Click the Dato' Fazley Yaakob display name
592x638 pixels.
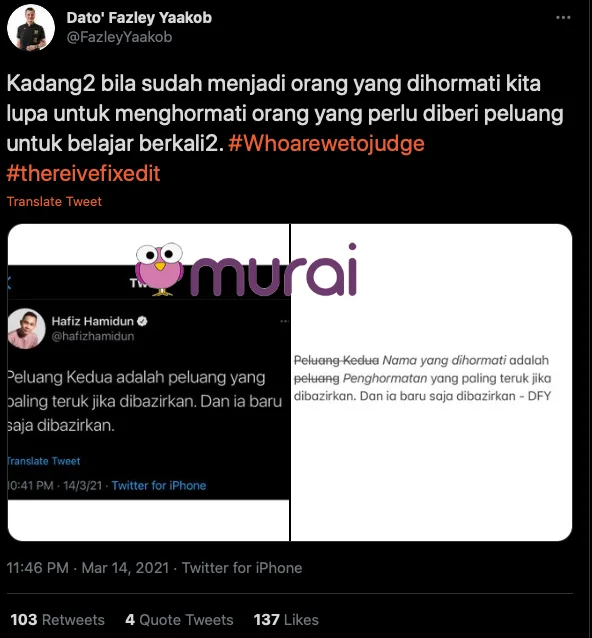pos(139,17)
